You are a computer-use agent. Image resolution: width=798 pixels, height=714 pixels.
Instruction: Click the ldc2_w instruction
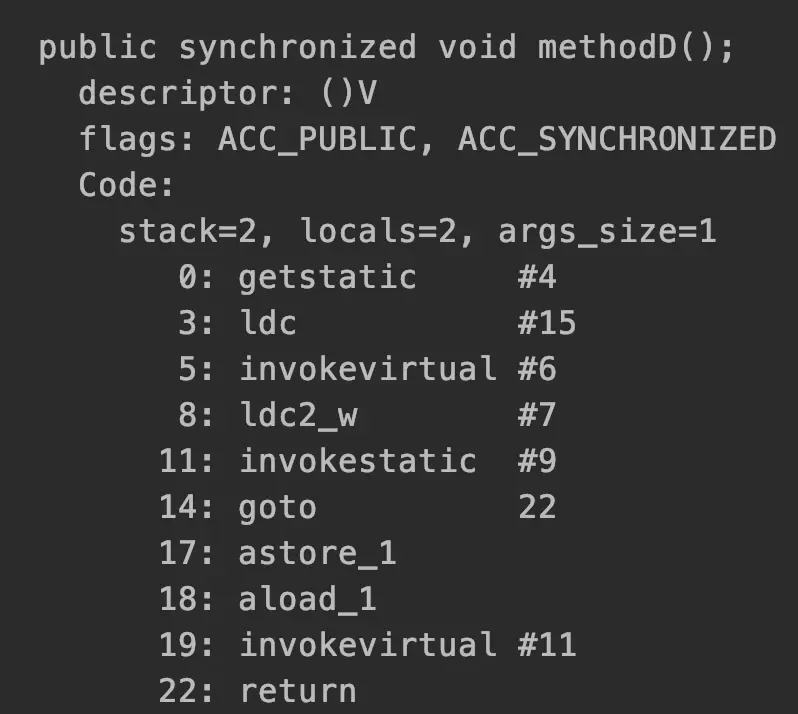pyautogui.click(x=297, y=415)
